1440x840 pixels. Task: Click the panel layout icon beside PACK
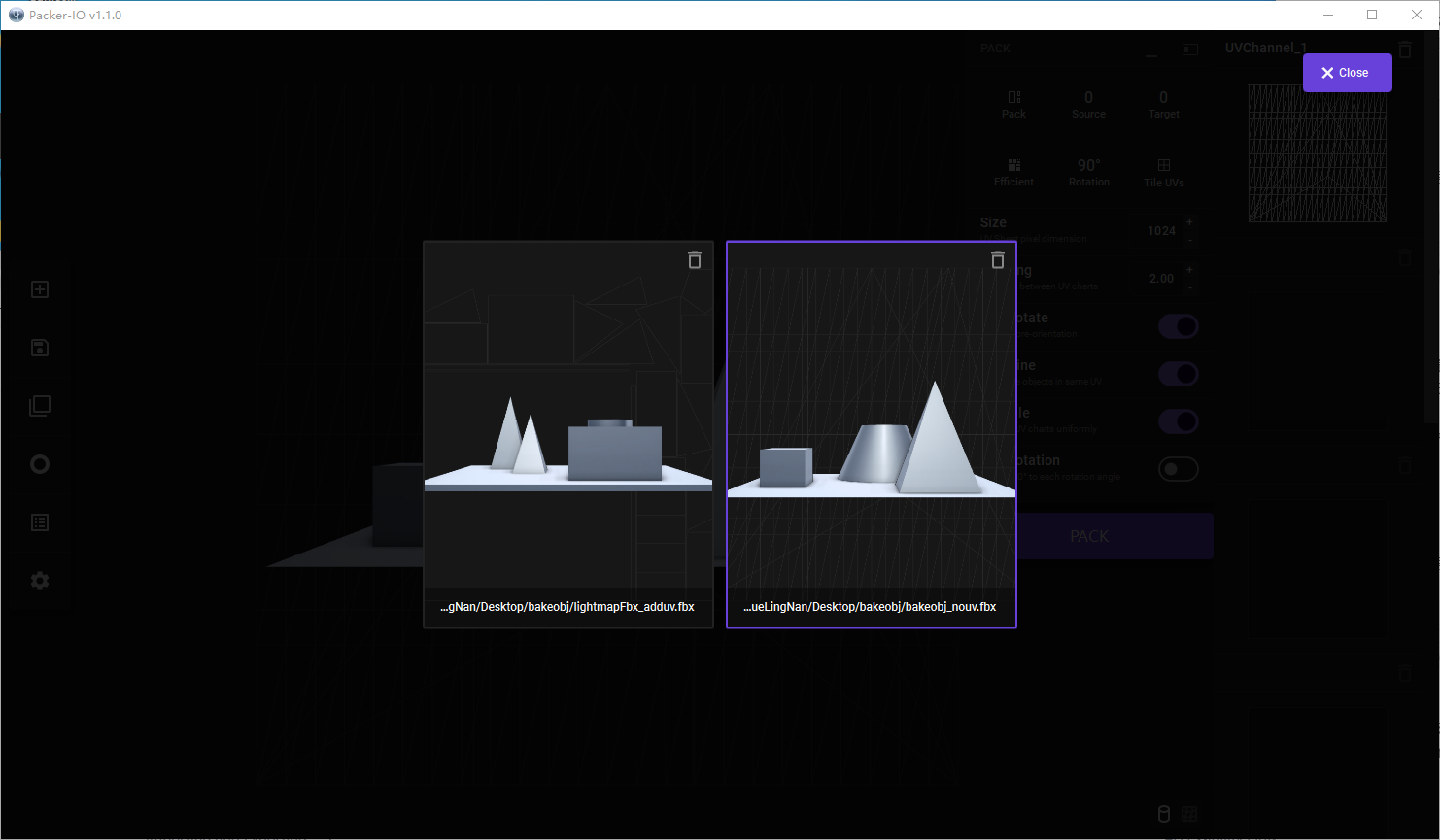1190,50
